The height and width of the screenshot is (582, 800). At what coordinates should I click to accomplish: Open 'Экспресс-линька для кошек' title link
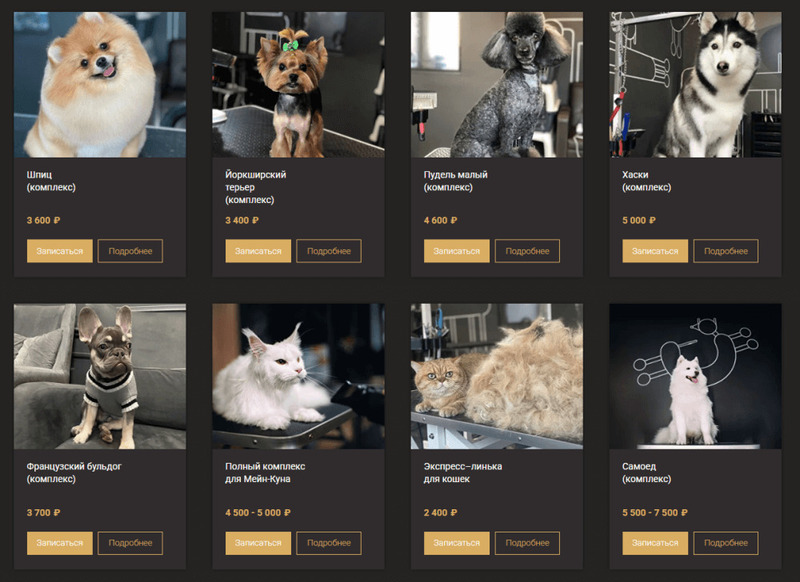[463, 473]
